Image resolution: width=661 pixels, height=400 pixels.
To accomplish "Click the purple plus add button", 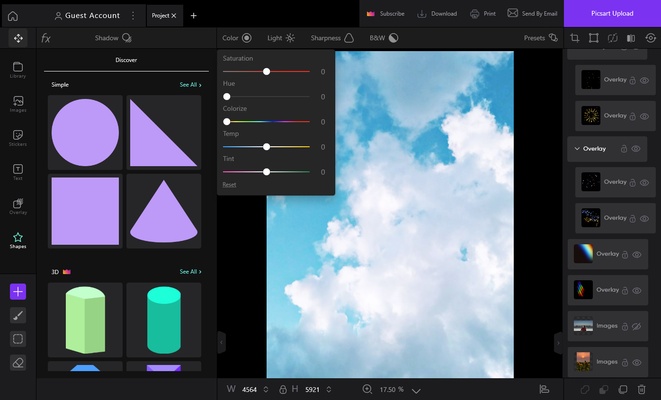I will click(x=18, y=292).
